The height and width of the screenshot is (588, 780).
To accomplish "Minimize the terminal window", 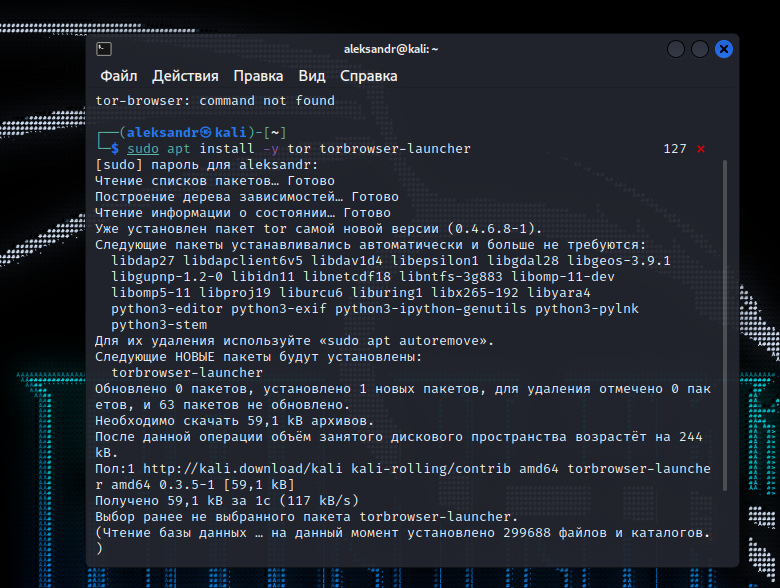I will (676, 49).
